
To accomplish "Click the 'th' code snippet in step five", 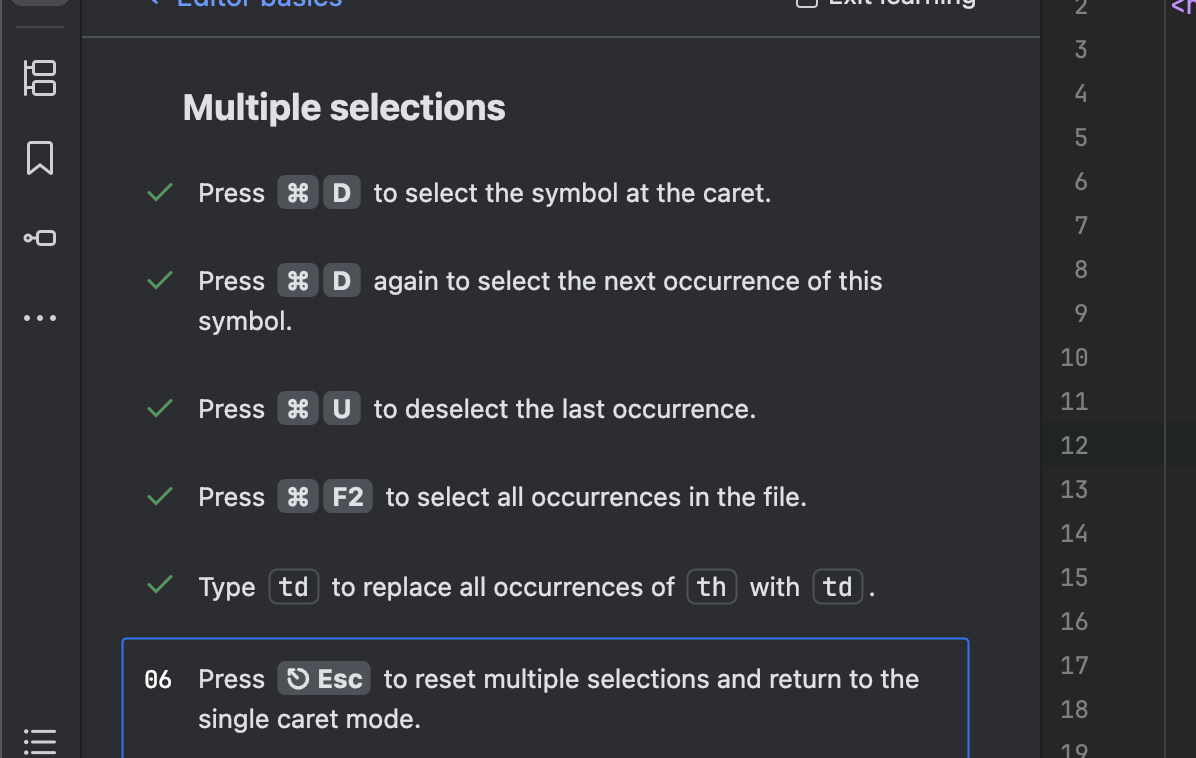I will click(712, 587).
